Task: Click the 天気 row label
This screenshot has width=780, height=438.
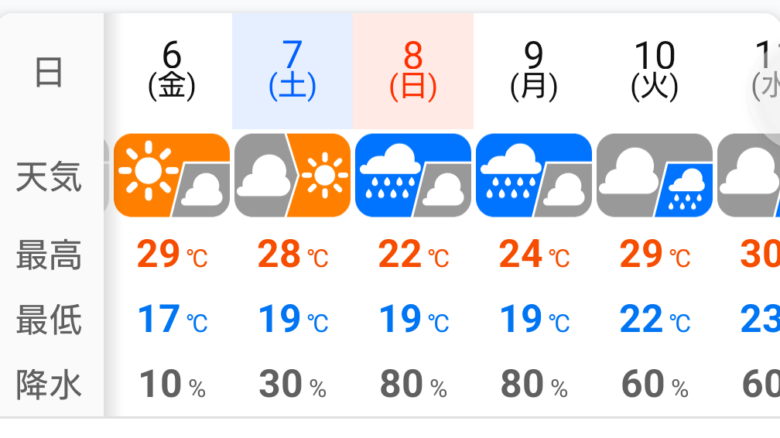Action: (49, 176)
